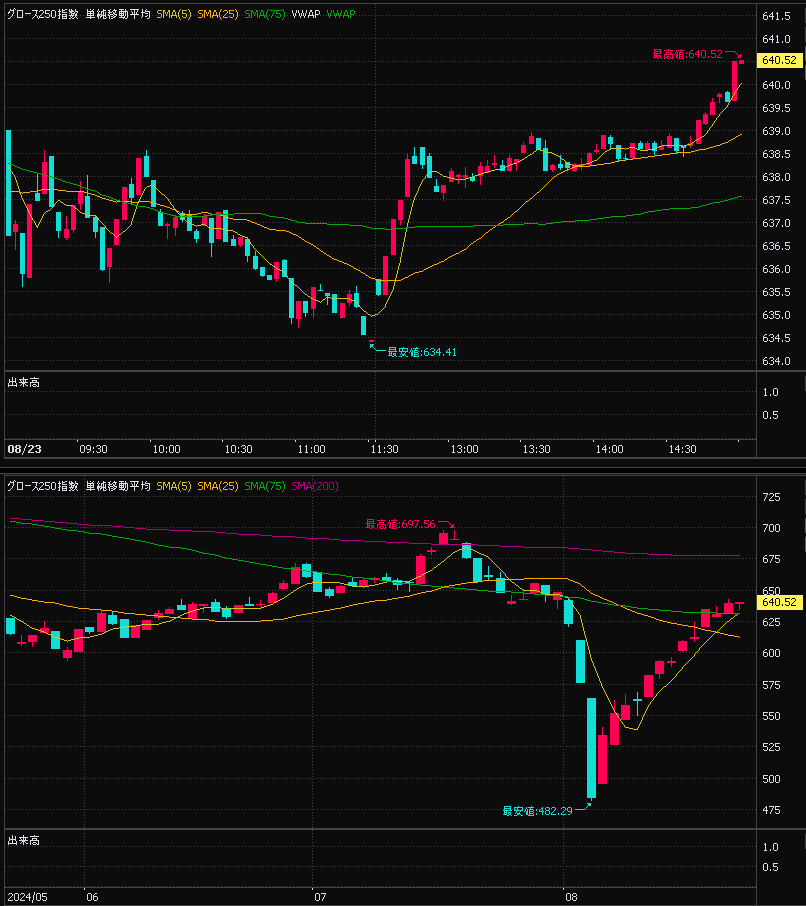Click the SMA(75) legend in the upper chart
This screenshot has width=806, height=906.
tap(265, 14)
